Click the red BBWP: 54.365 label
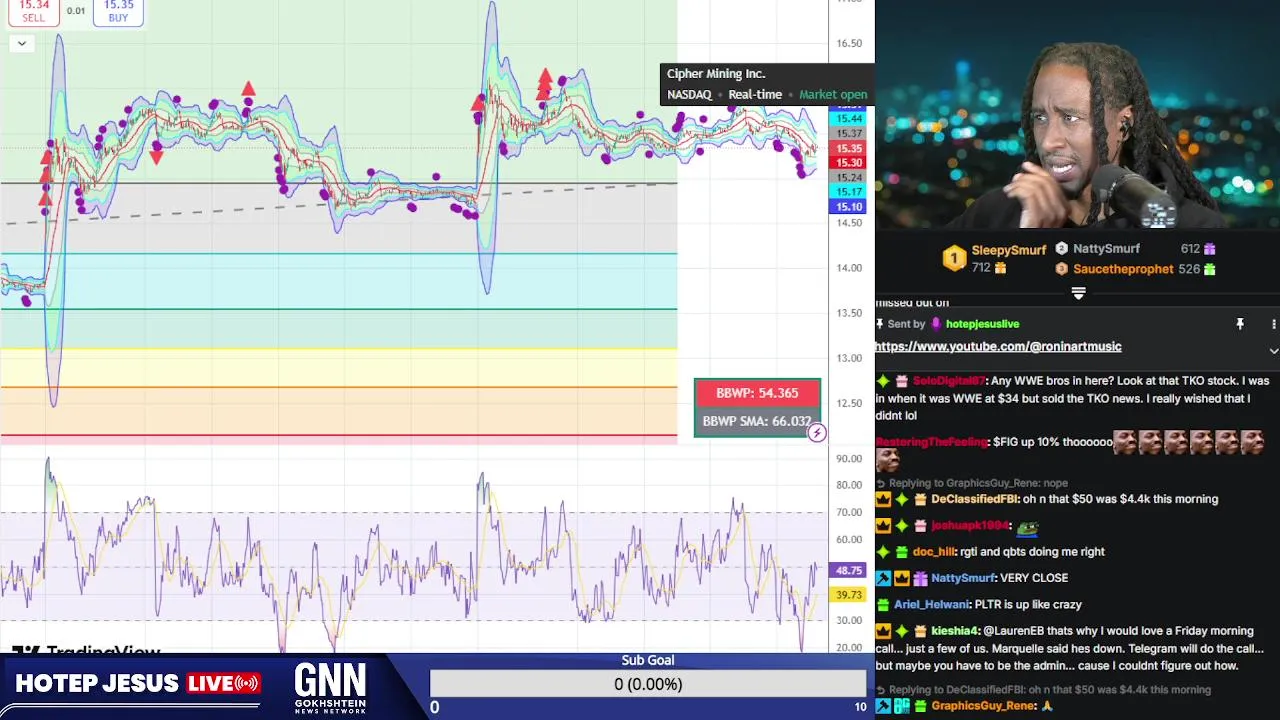The width and height of the screenshot is (1280, 720). tap(757, 393)
